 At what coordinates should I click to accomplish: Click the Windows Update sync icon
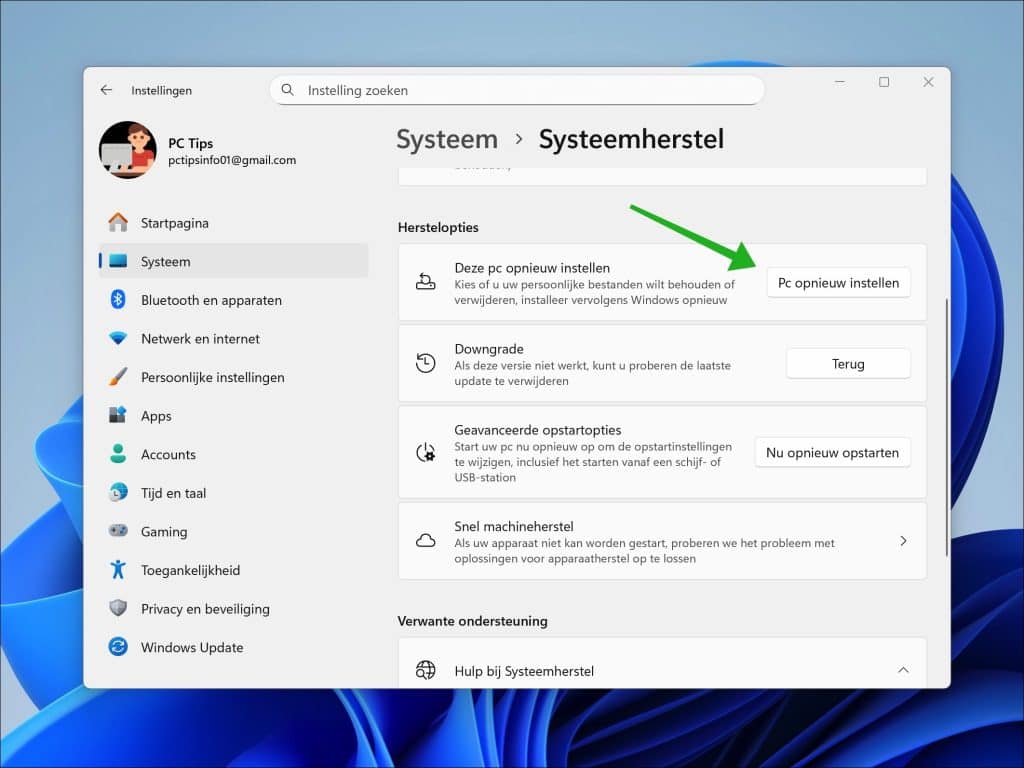tap(118, 647)
